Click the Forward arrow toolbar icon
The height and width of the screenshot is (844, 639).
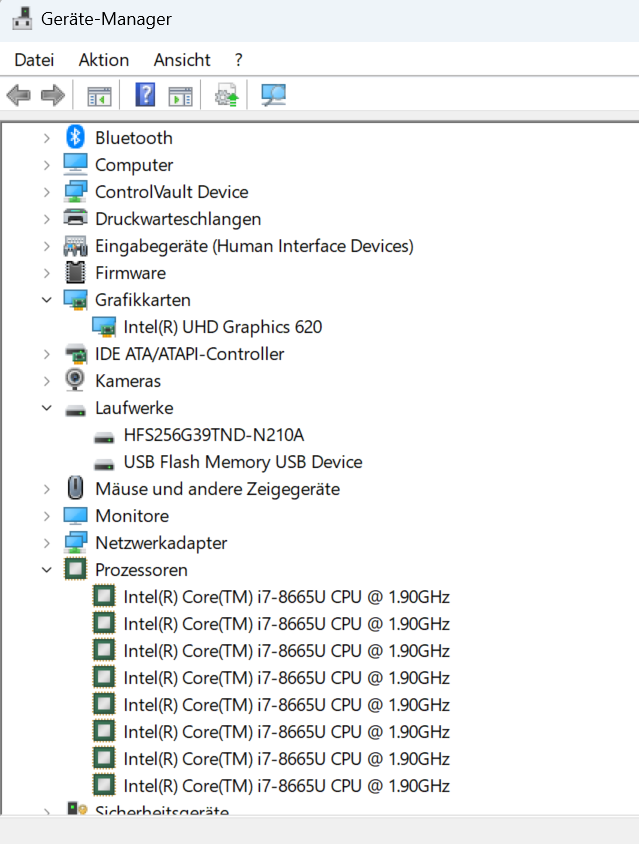click(53, 95)
